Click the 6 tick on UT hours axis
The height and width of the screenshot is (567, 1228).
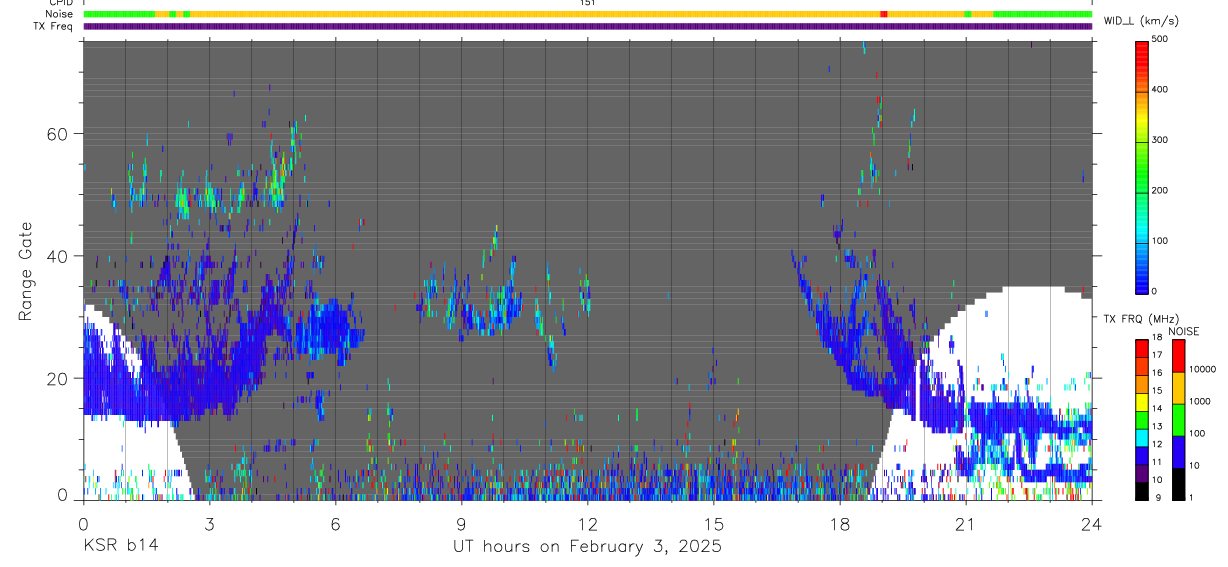pyautogui.click(x=335, y=523)
